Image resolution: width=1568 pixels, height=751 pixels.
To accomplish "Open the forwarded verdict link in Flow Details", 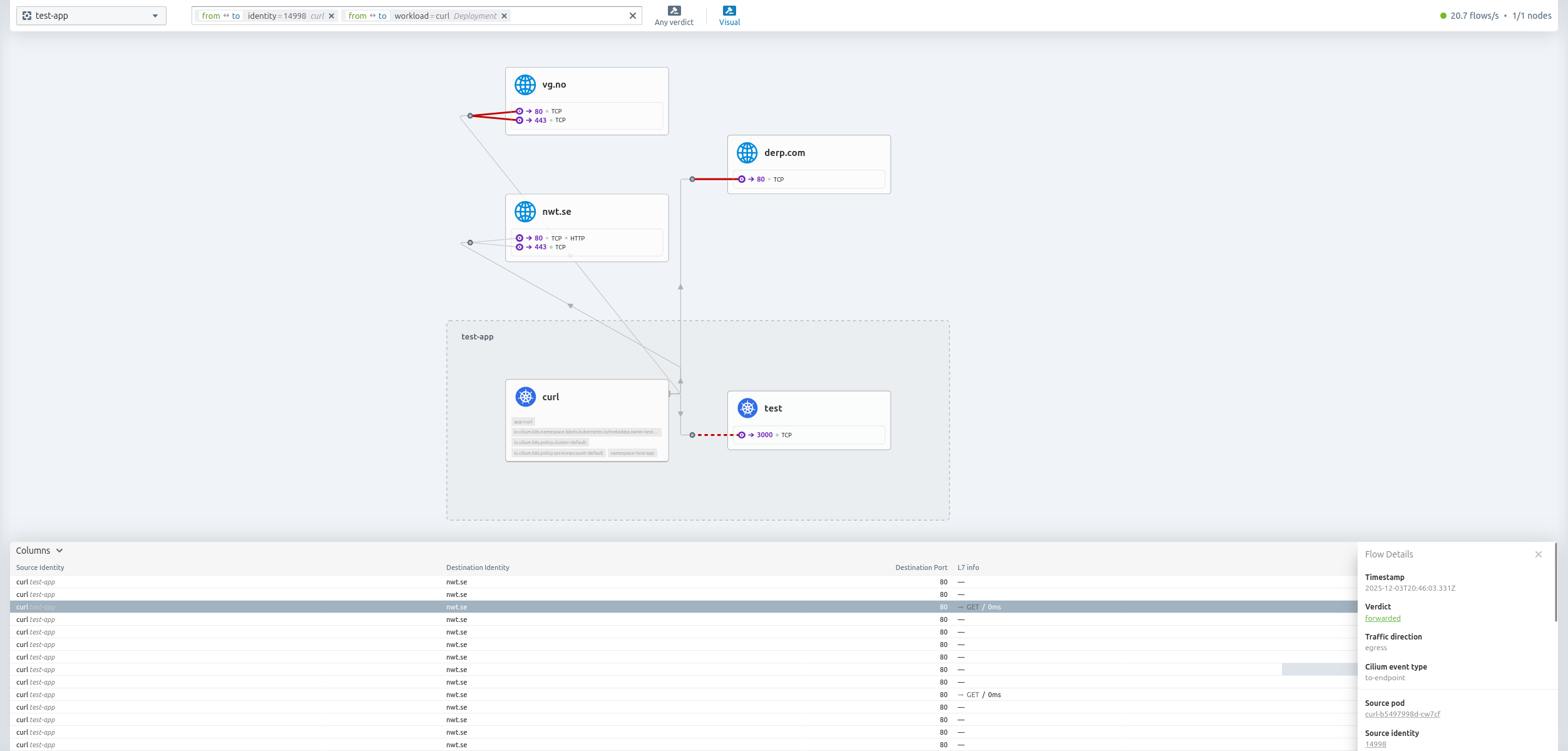I will (x=1383, y=618).
